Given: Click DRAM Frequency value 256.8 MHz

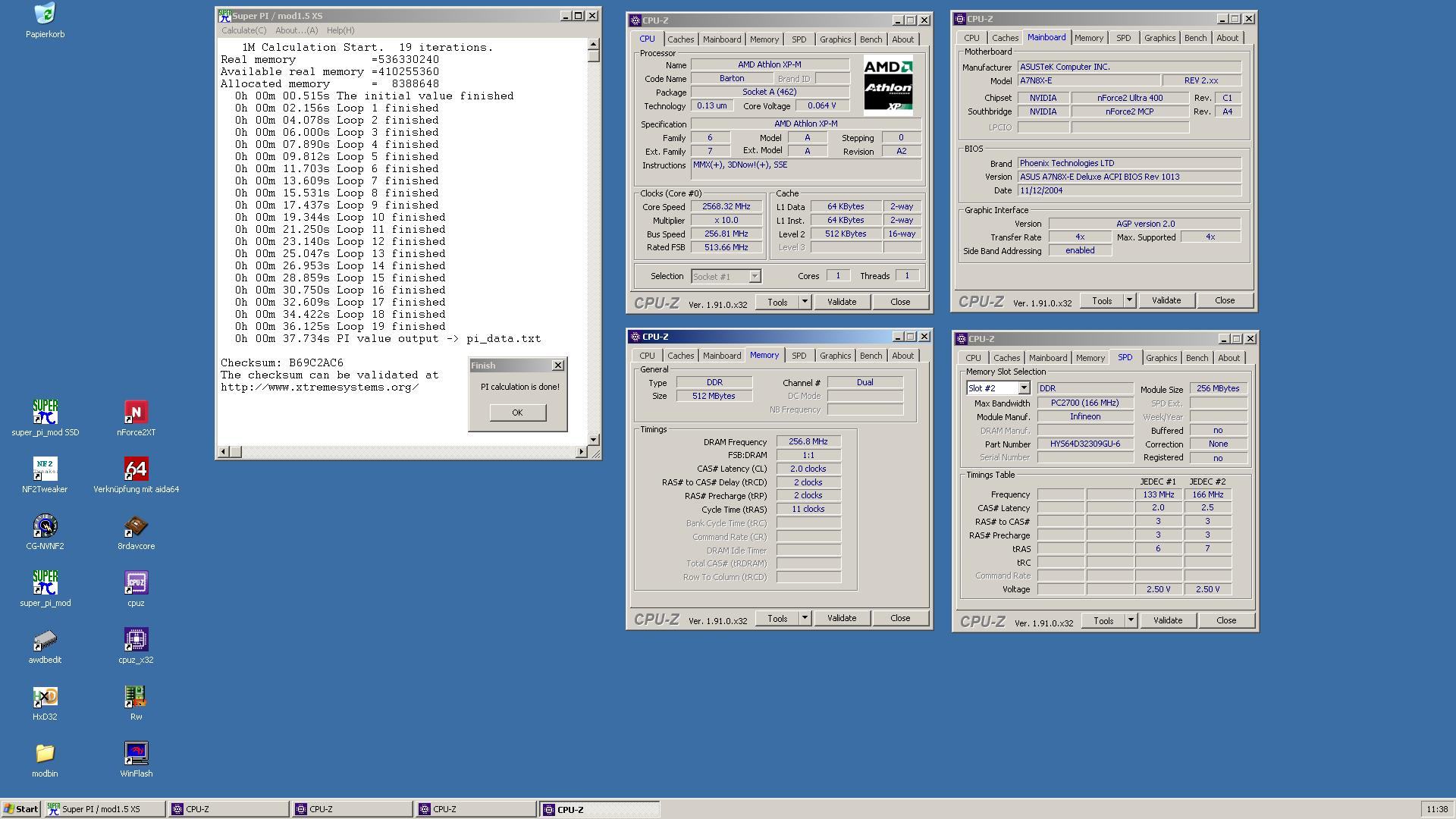Looking at the screenshot, I should 808,441.
